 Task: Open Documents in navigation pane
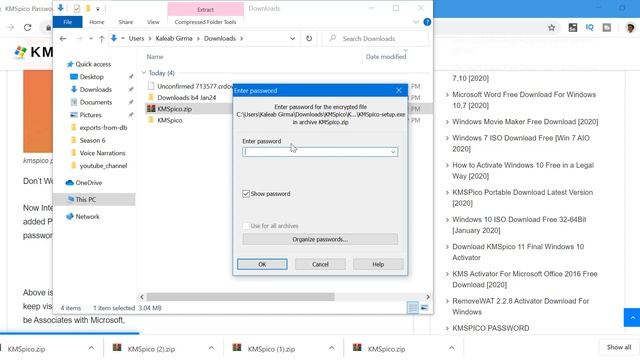[x=96, y=102]
